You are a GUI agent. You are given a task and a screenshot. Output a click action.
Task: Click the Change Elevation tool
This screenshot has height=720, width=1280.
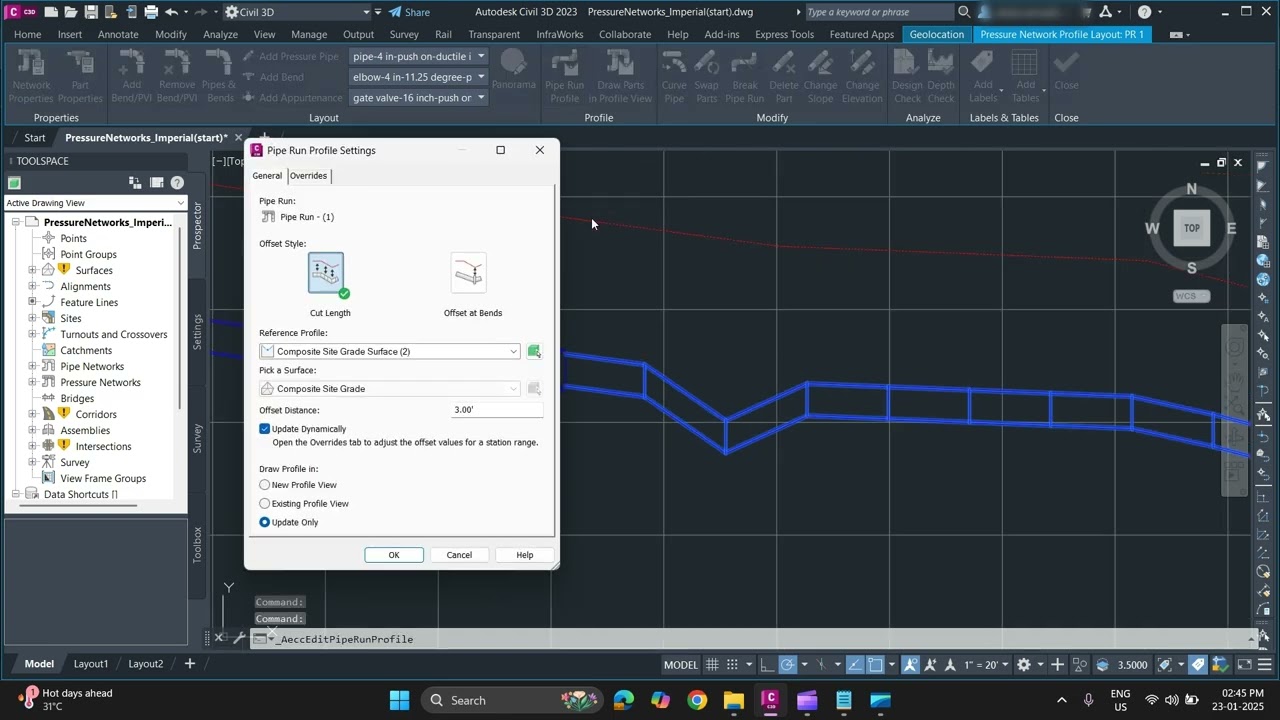coord(862,75)
